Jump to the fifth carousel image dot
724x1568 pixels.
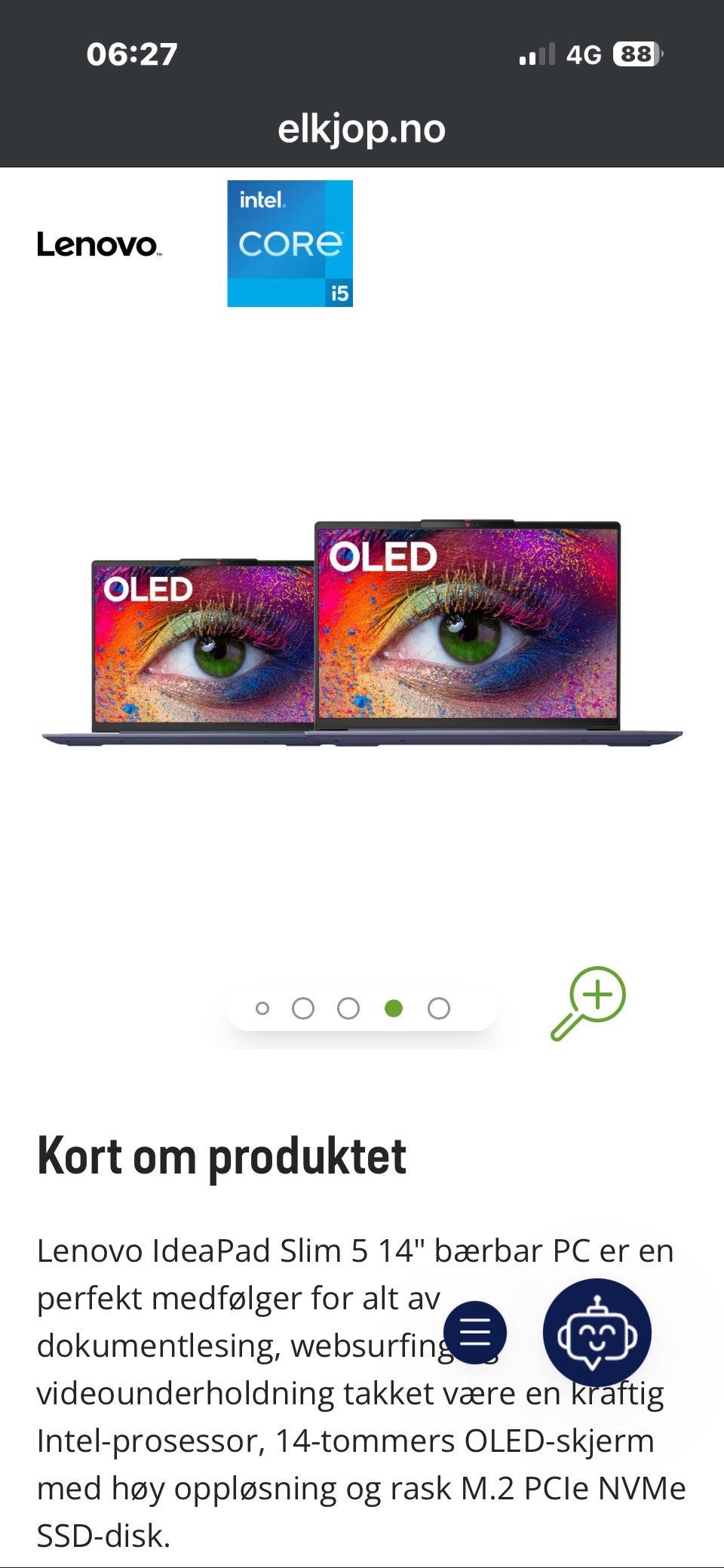(439, 1008)
